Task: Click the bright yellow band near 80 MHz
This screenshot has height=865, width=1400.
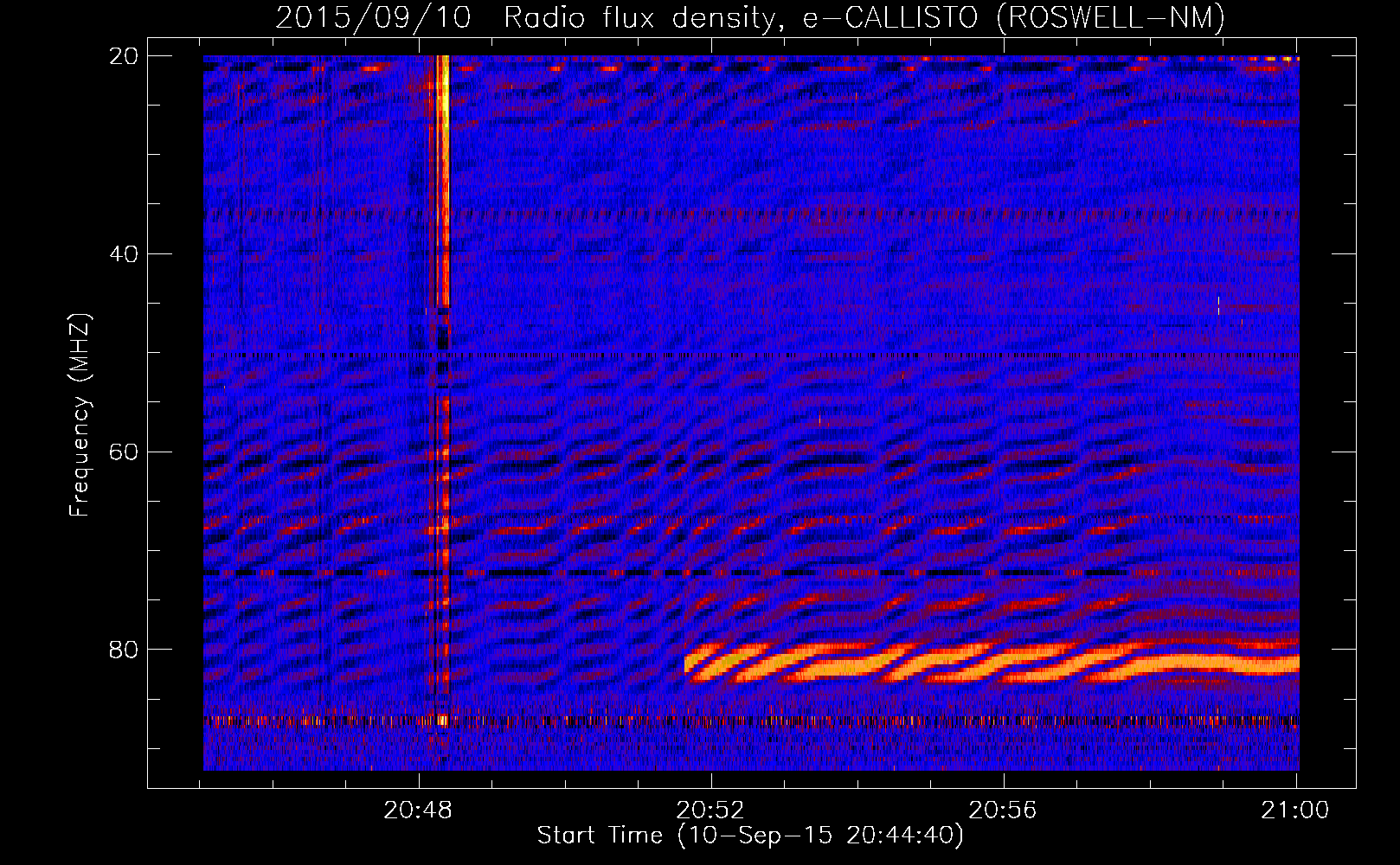Action: [992, 663]
